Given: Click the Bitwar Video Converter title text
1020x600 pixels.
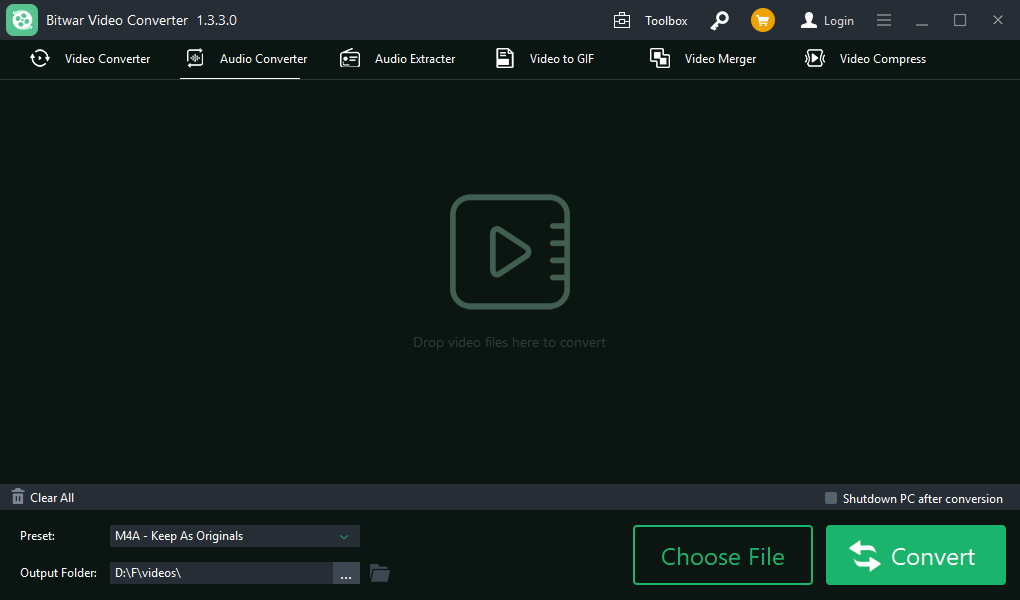Looking at the screenshot, I should 117,20.
